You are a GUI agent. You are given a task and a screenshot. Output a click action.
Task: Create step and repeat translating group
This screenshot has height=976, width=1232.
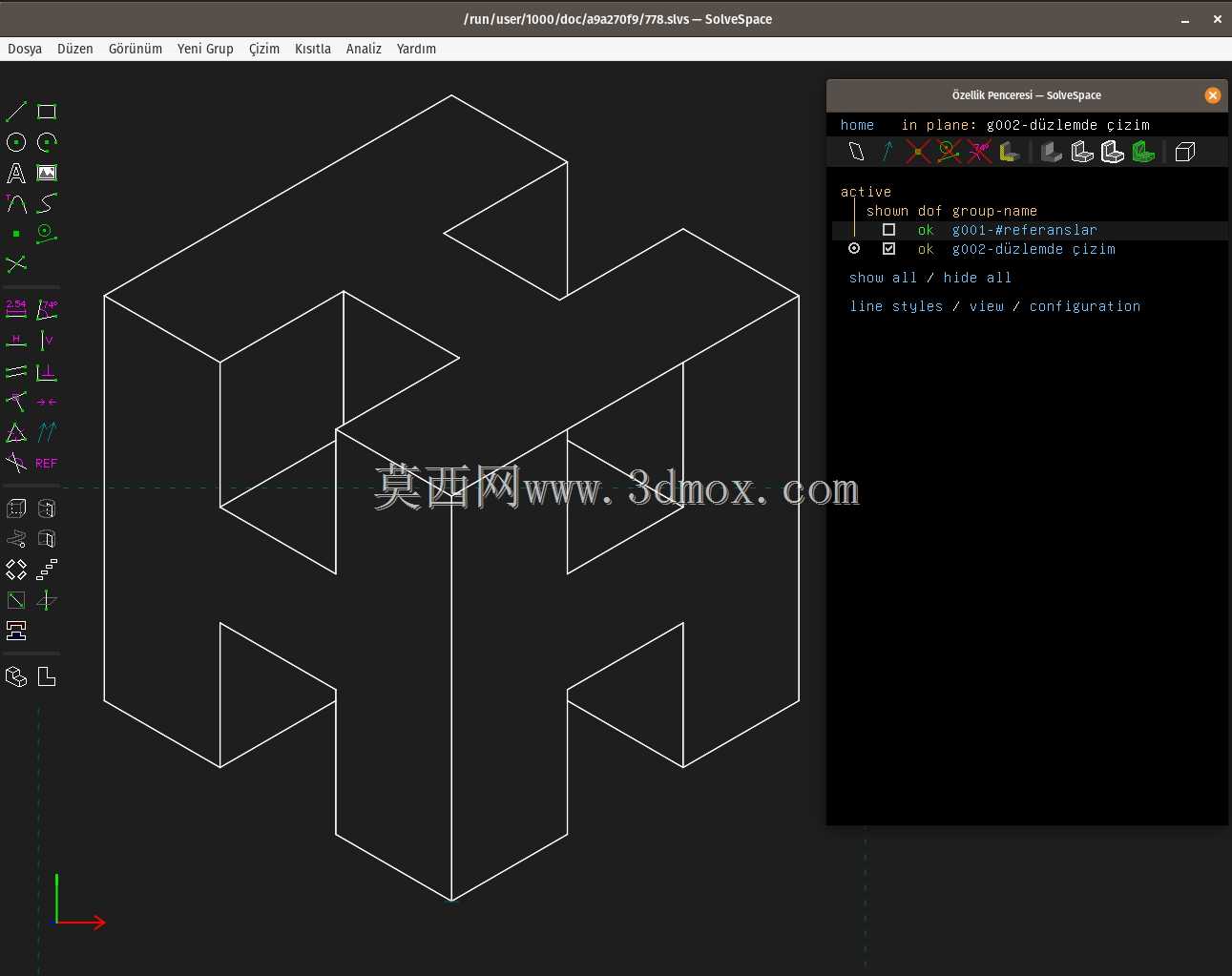47,570
